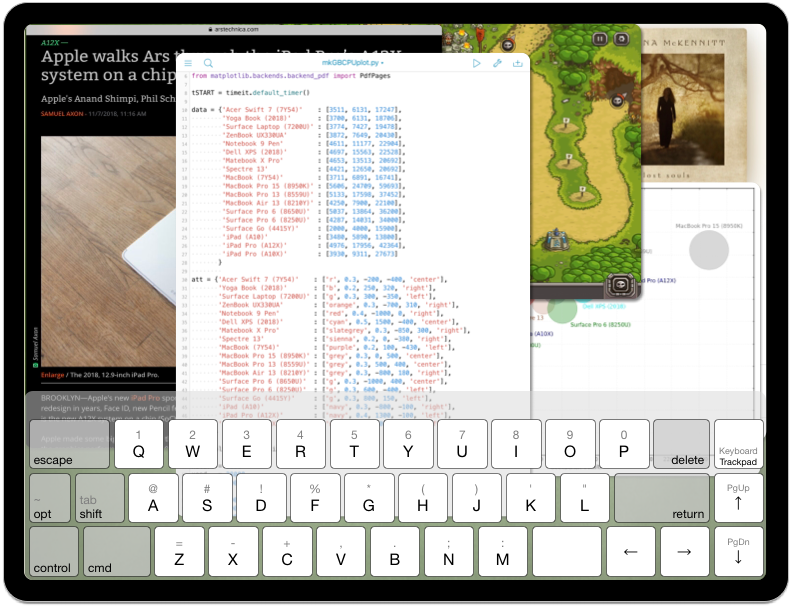Viewport: 794px width, 608px height.
Task: Toggle the Keyboard/Trackpad mode key
Action: 738,444
